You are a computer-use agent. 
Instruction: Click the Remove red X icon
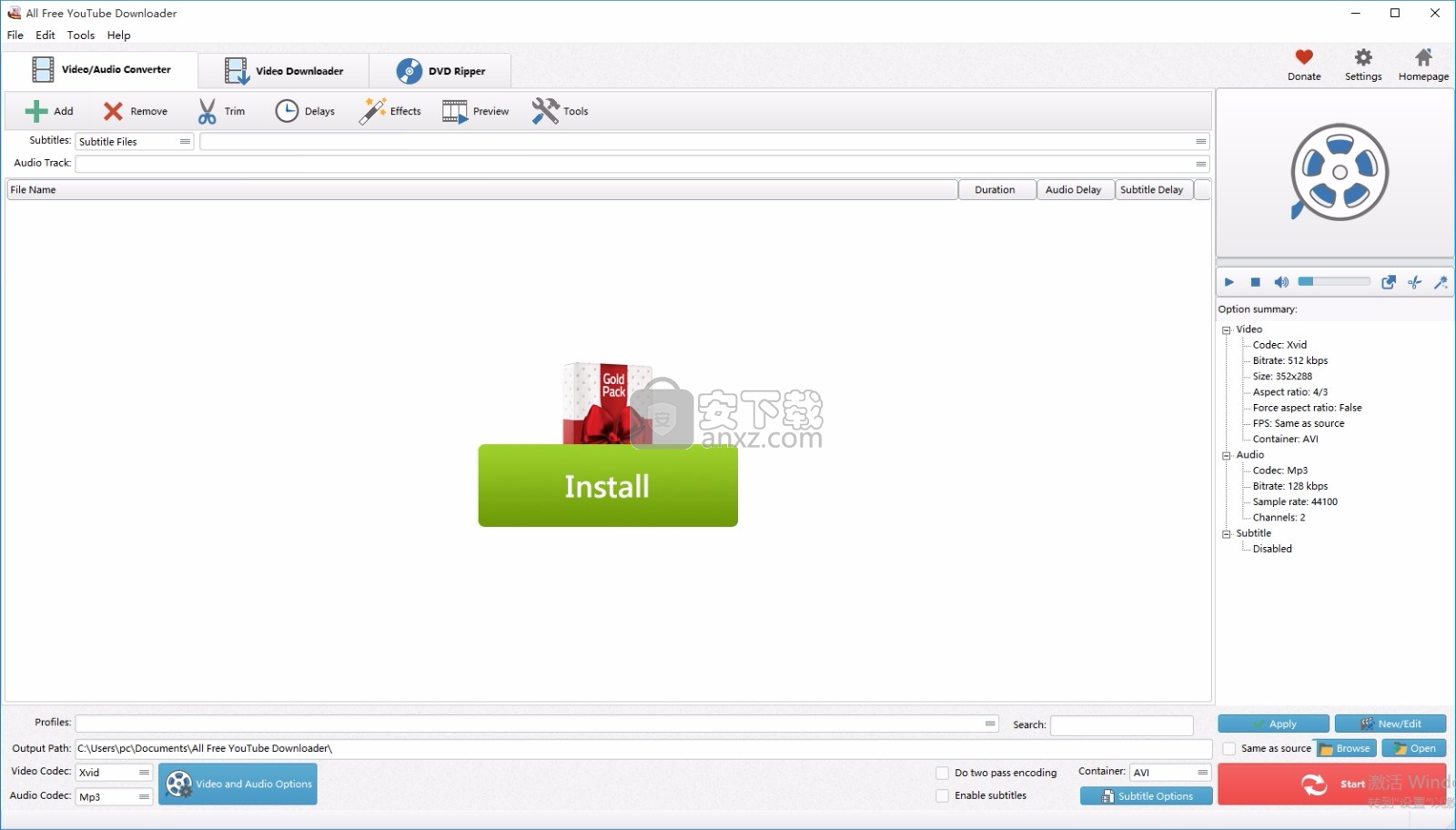tap(113, 111)
